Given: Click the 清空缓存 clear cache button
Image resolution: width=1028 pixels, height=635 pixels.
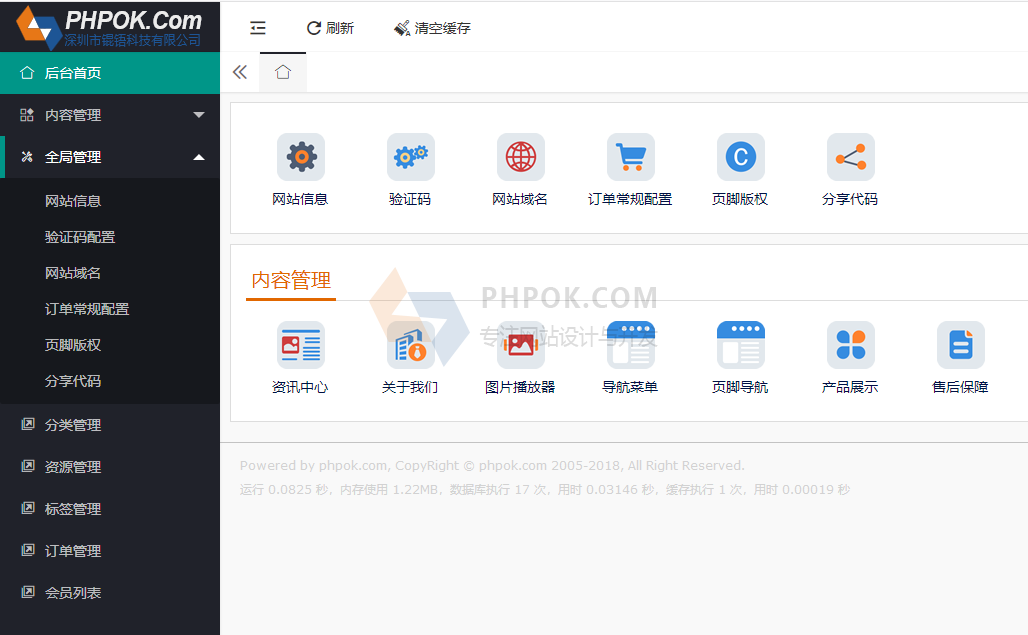Looking at the screenshot, I should click(x=432, y=28).
